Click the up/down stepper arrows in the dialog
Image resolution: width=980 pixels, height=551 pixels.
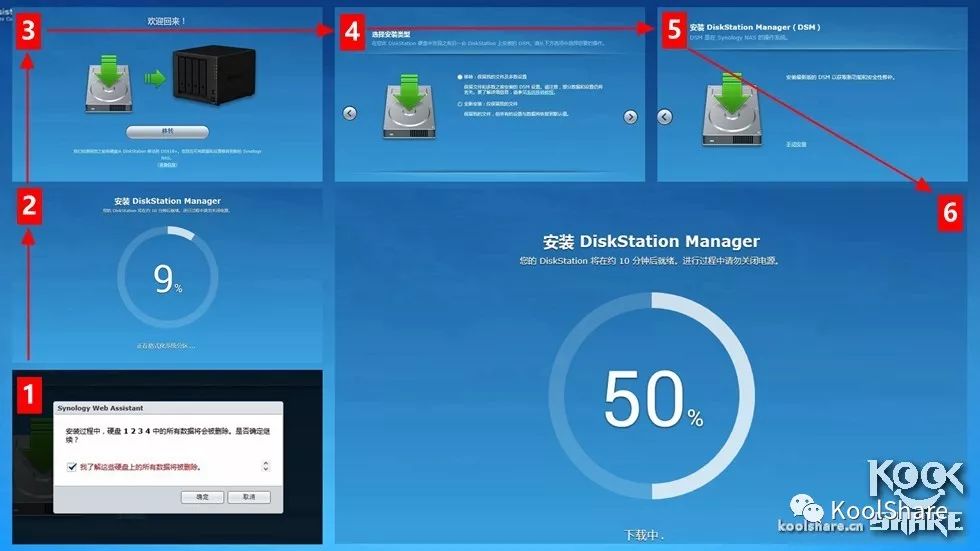[x=266, y=466]
